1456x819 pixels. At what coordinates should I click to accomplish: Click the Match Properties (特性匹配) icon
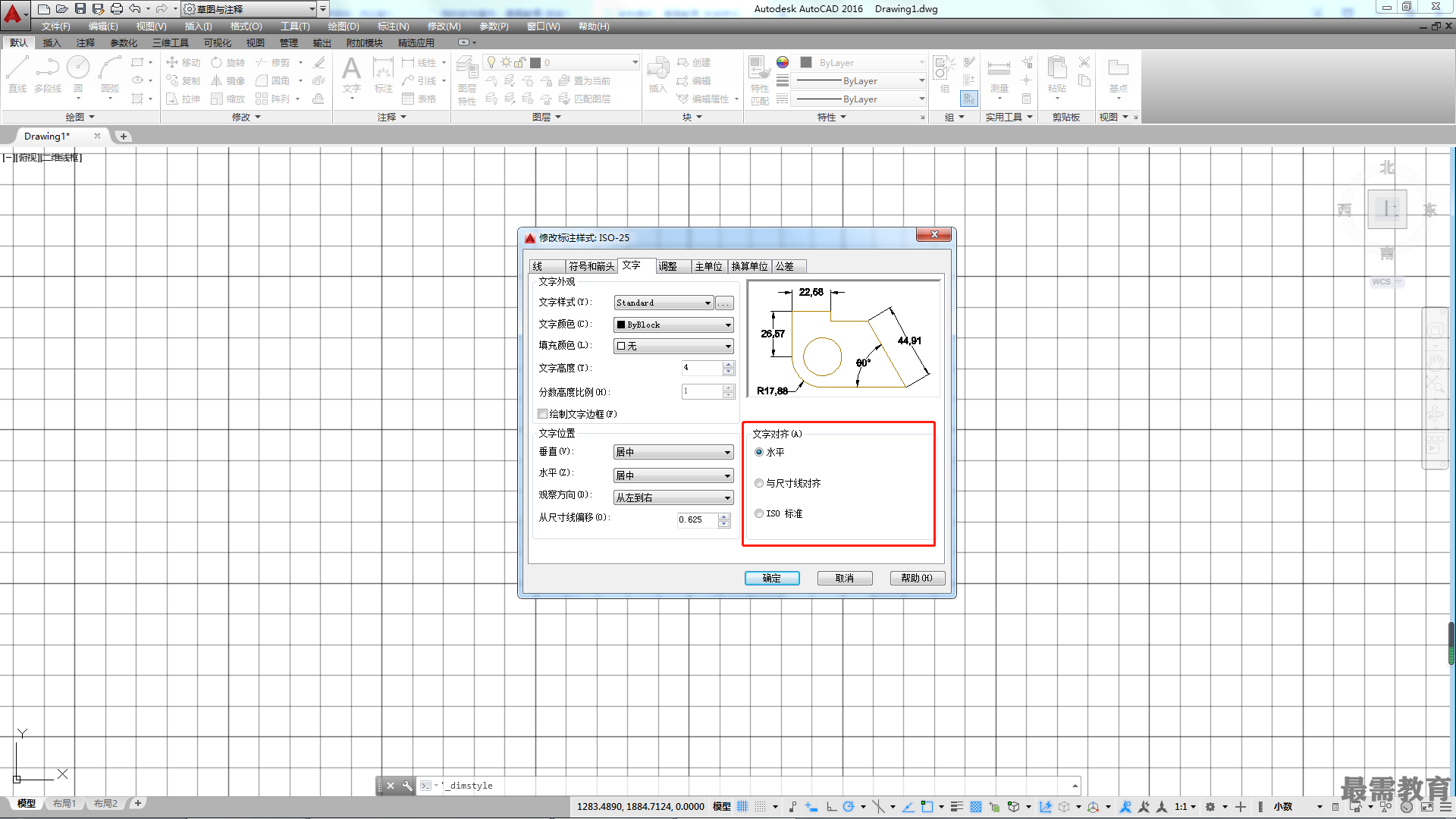[760, 80]
